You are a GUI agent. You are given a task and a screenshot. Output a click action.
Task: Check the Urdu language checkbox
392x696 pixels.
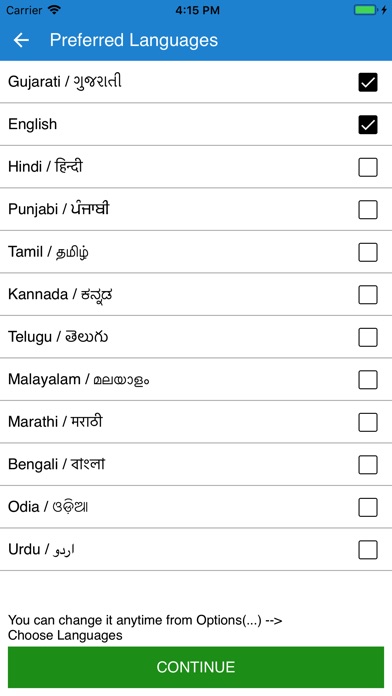[x=368, y=550]
